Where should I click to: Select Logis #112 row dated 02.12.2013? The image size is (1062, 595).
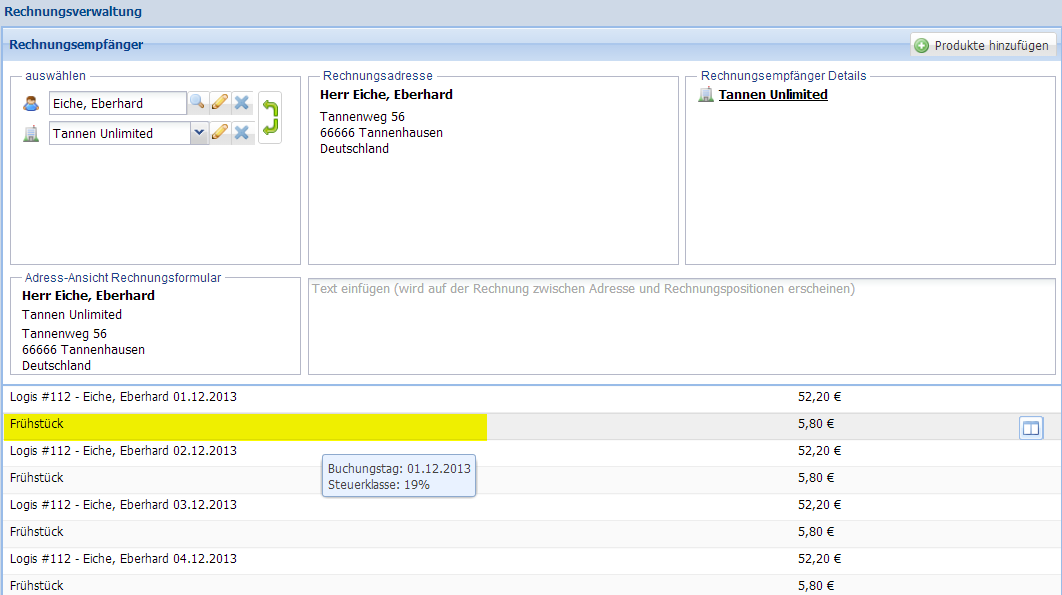(x=124, y=451)
